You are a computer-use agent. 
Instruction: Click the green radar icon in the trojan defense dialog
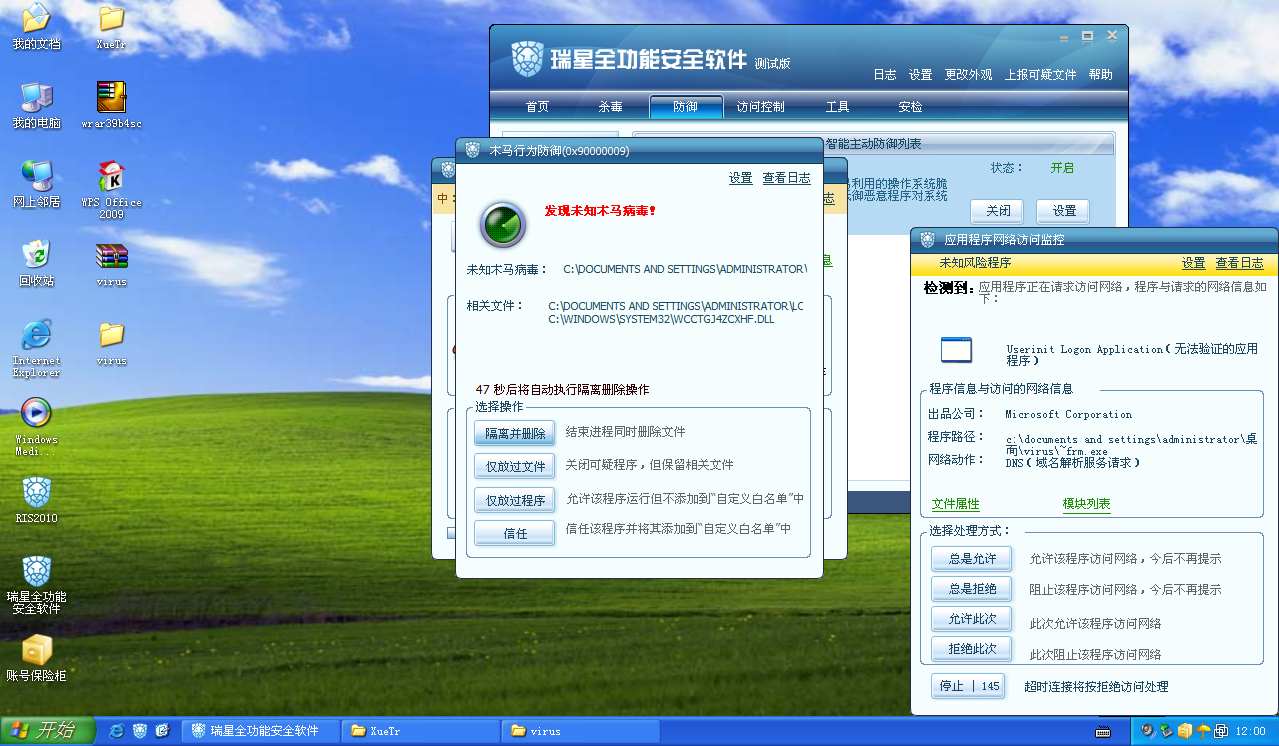pos(503,225)
